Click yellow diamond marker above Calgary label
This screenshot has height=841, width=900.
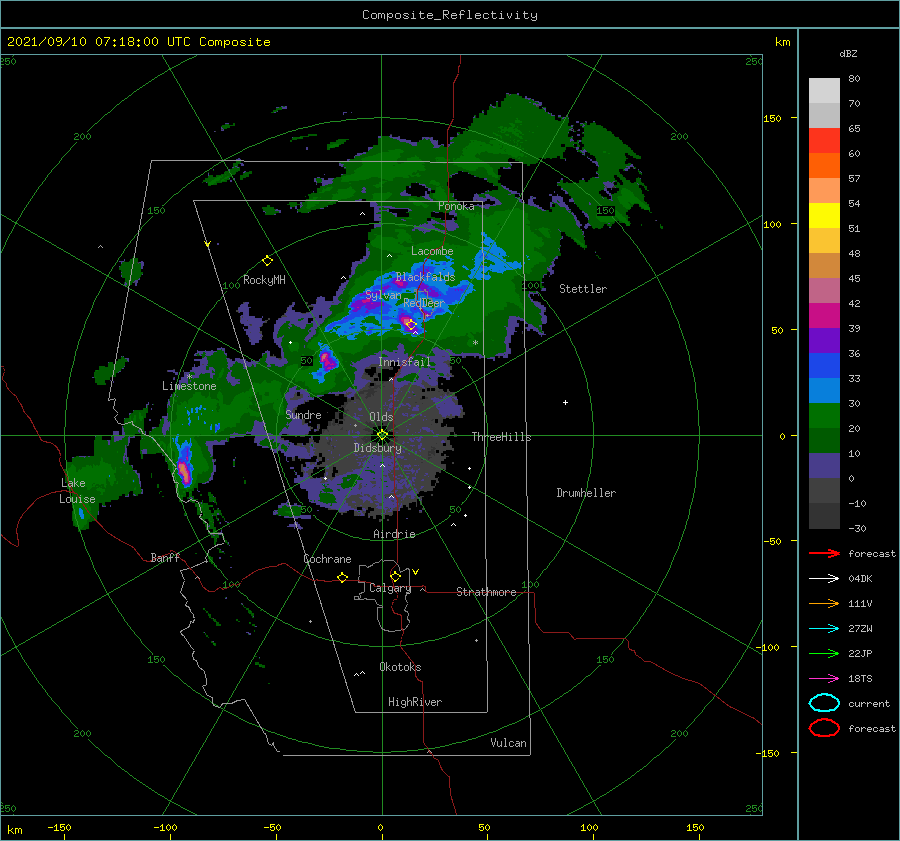(395, 576)
